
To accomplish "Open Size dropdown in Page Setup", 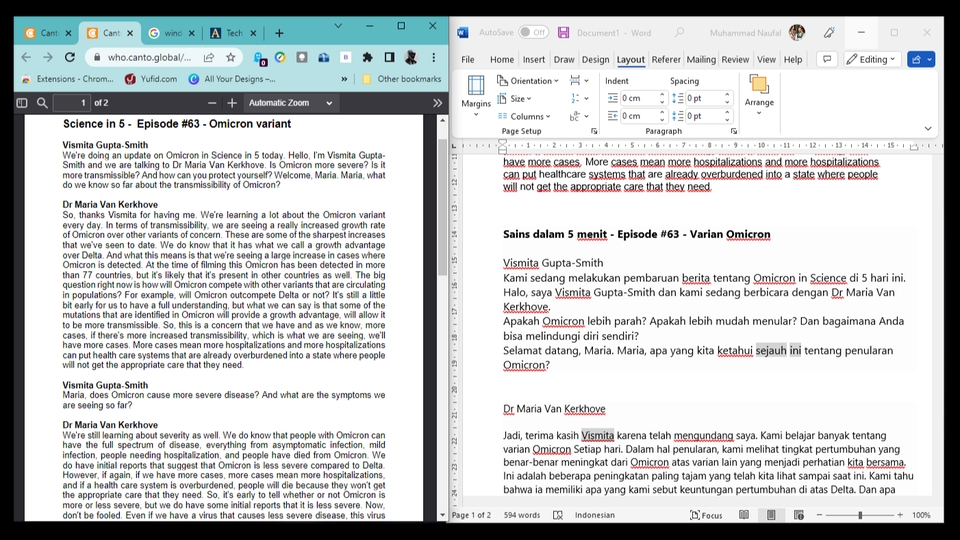I will tap(514, 99).
